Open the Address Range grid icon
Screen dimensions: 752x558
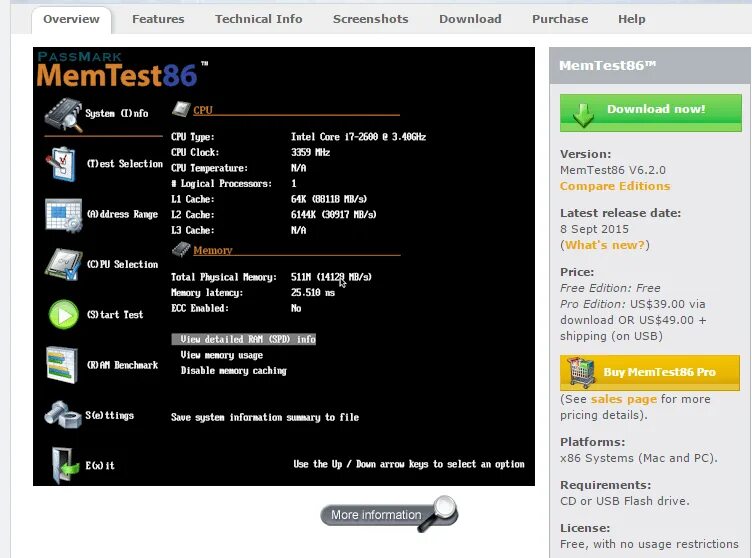pyautogui.click(x=63, y=215)
